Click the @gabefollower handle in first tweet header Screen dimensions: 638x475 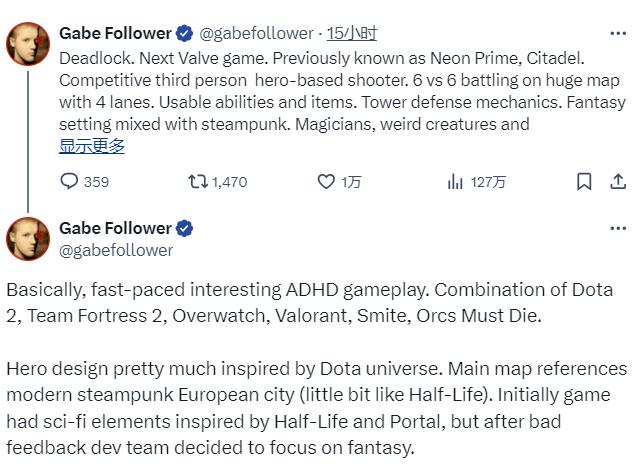point(257,34)
